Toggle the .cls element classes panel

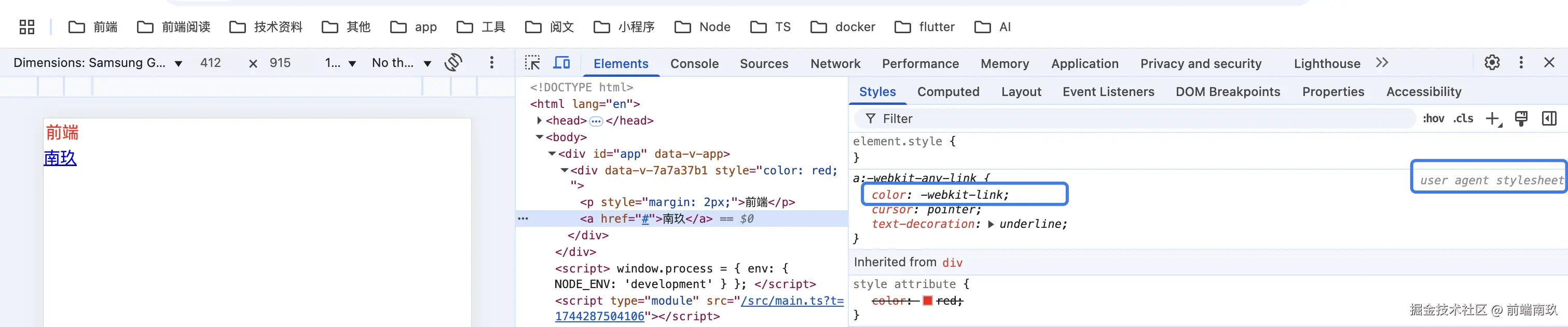1463,119
